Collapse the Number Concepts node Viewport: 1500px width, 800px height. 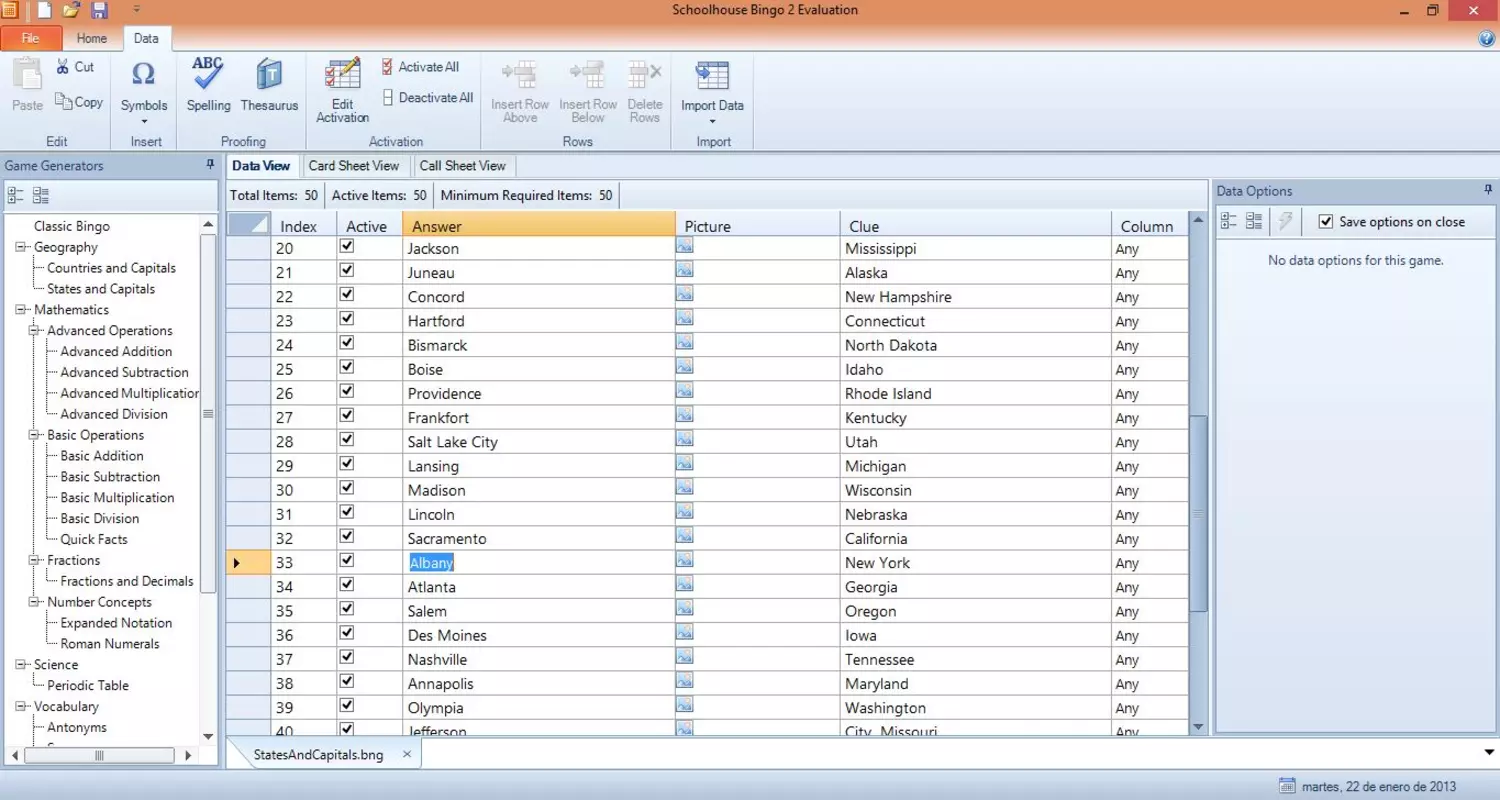(x=34, y=602)
